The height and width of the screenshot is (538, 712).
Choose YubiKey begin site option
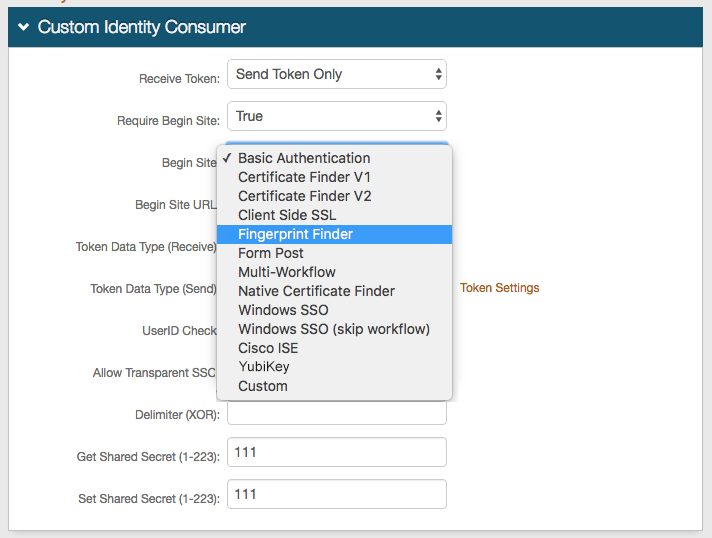point(264,367)
